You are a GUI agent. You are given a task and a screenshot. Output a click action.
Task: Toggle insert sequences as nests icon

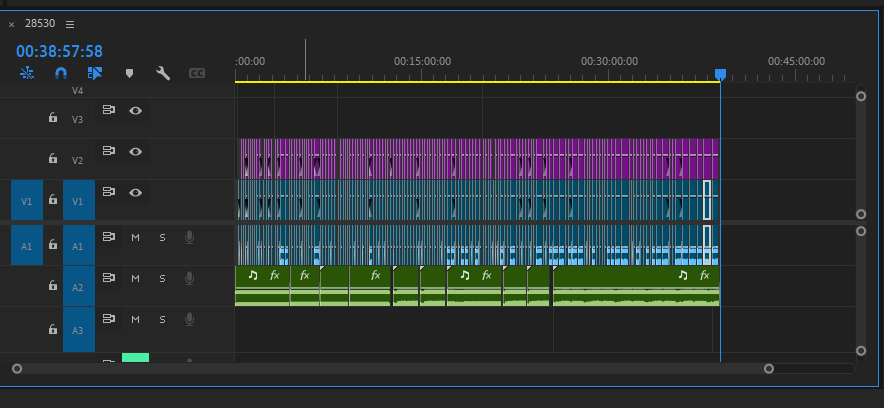26,73
